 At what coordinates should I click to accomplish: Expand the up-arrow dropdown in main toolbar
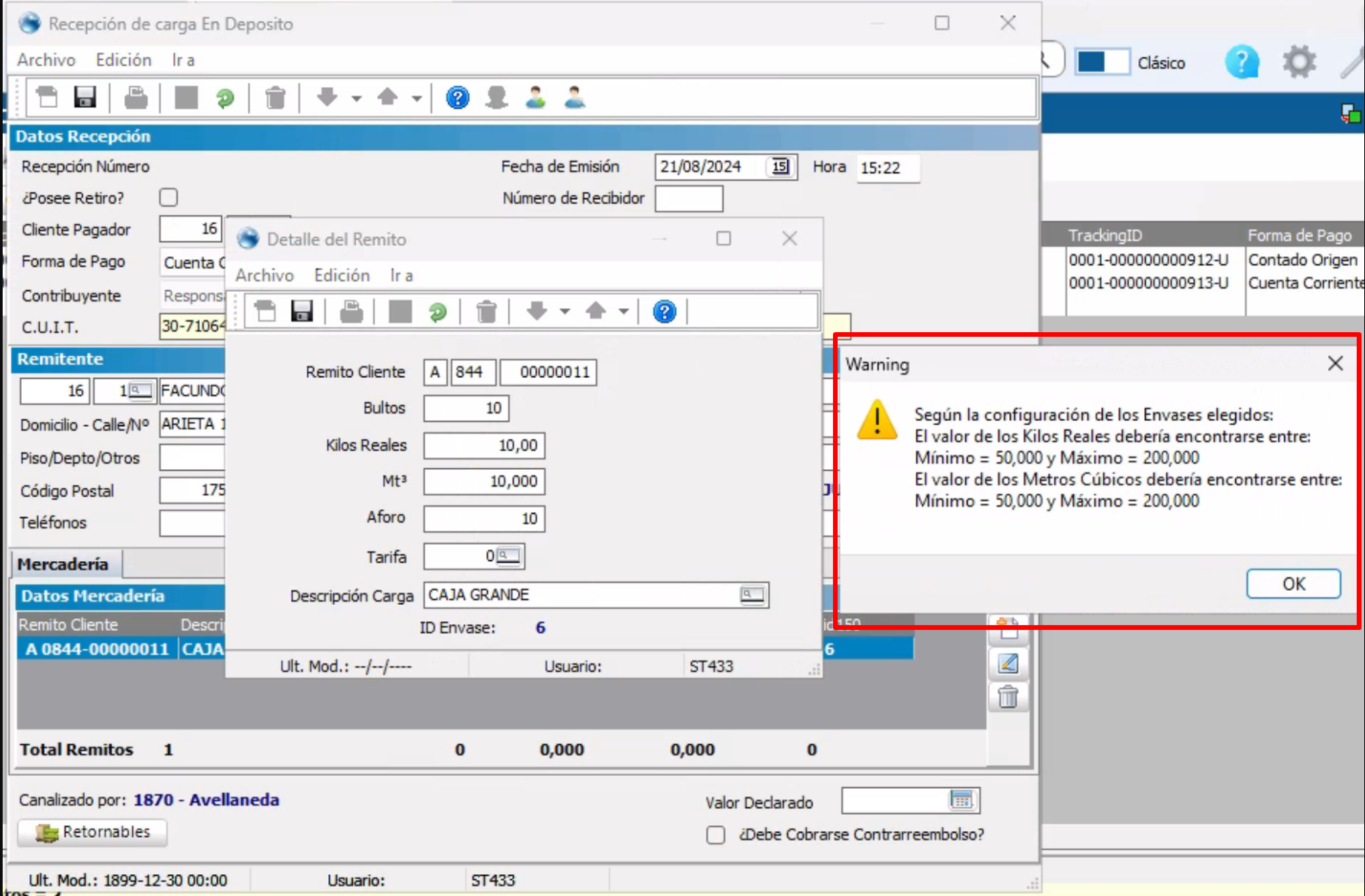pyautogui.click(x=417, y=99)
